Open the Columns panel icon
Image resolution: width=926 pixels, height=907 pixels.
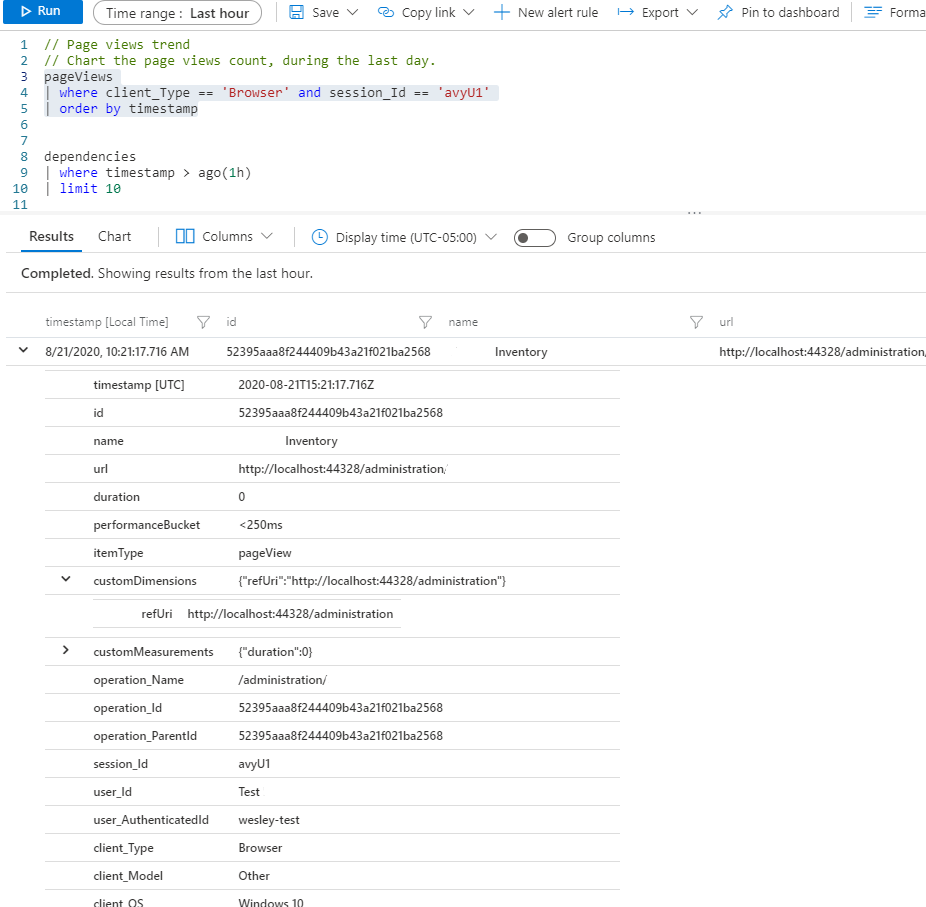(x=184, y=236)
